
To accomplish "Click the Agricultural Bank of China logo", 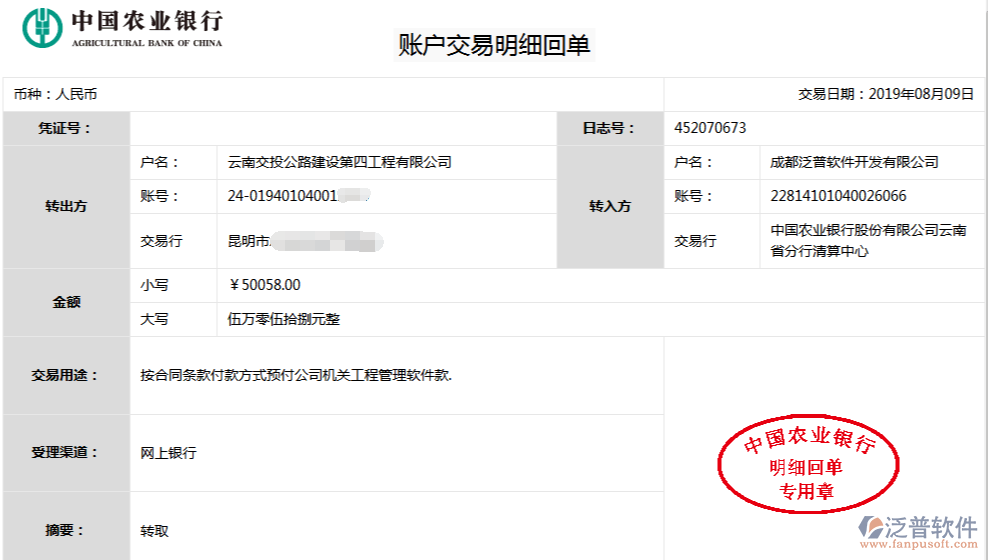I will (x=122, y=28).
